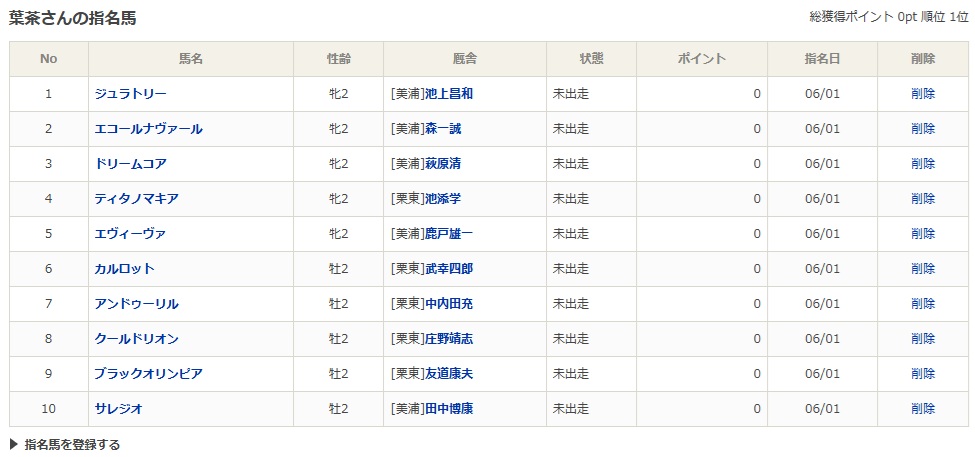Delete ジュラトリー via 削除 link

click(x=923, y=94)
